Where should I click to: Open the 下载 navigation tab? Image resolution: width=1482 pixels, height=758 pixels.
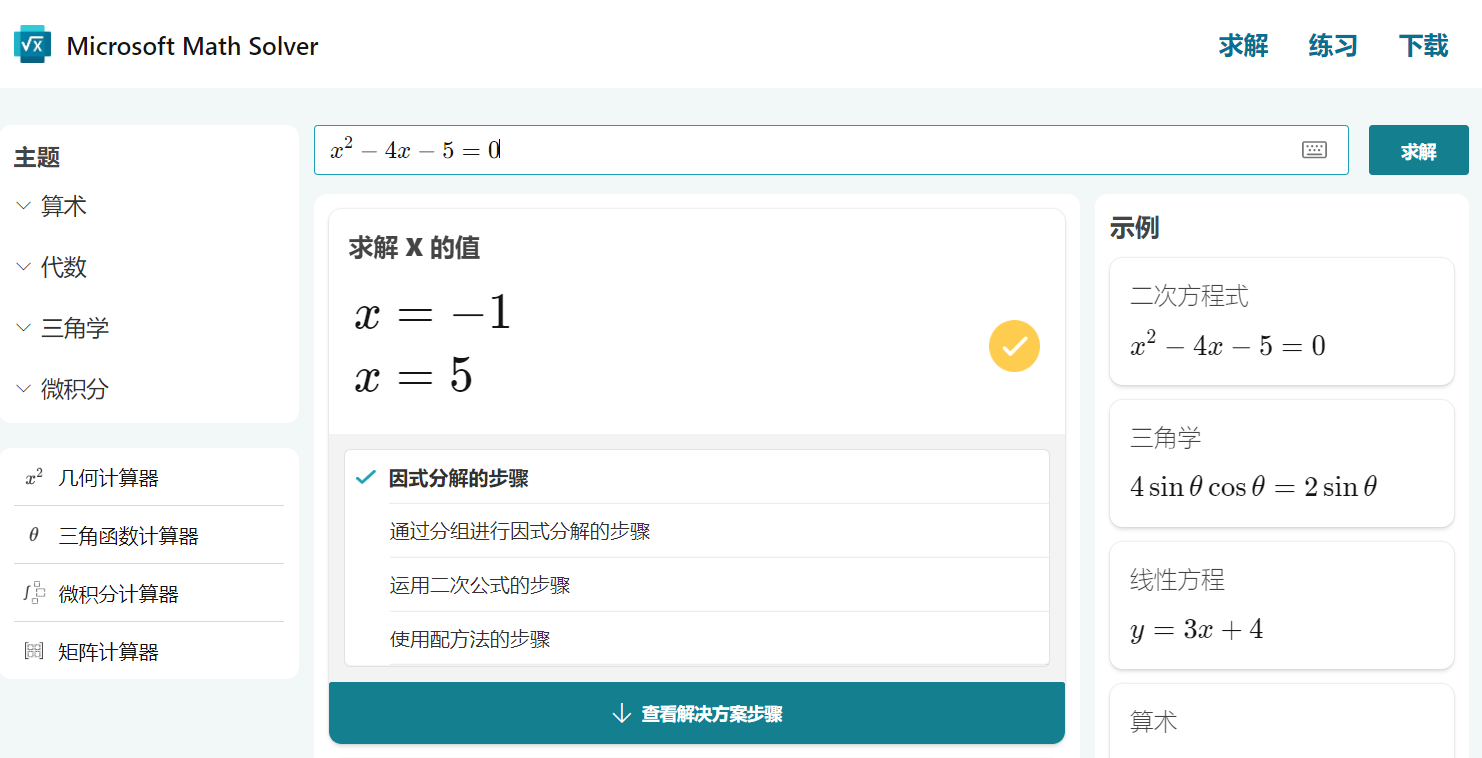tap(1423, 46)
